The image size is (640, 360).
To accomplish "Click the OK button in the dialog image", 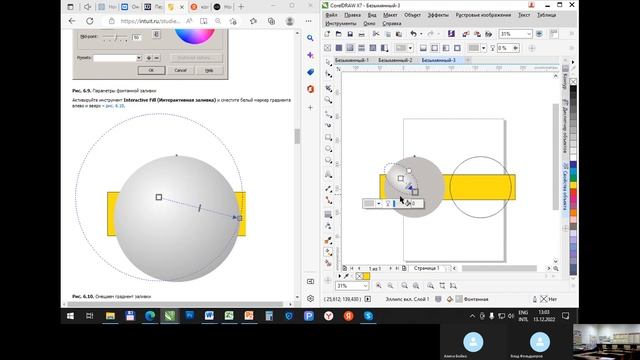I will (x=151, y=70).
